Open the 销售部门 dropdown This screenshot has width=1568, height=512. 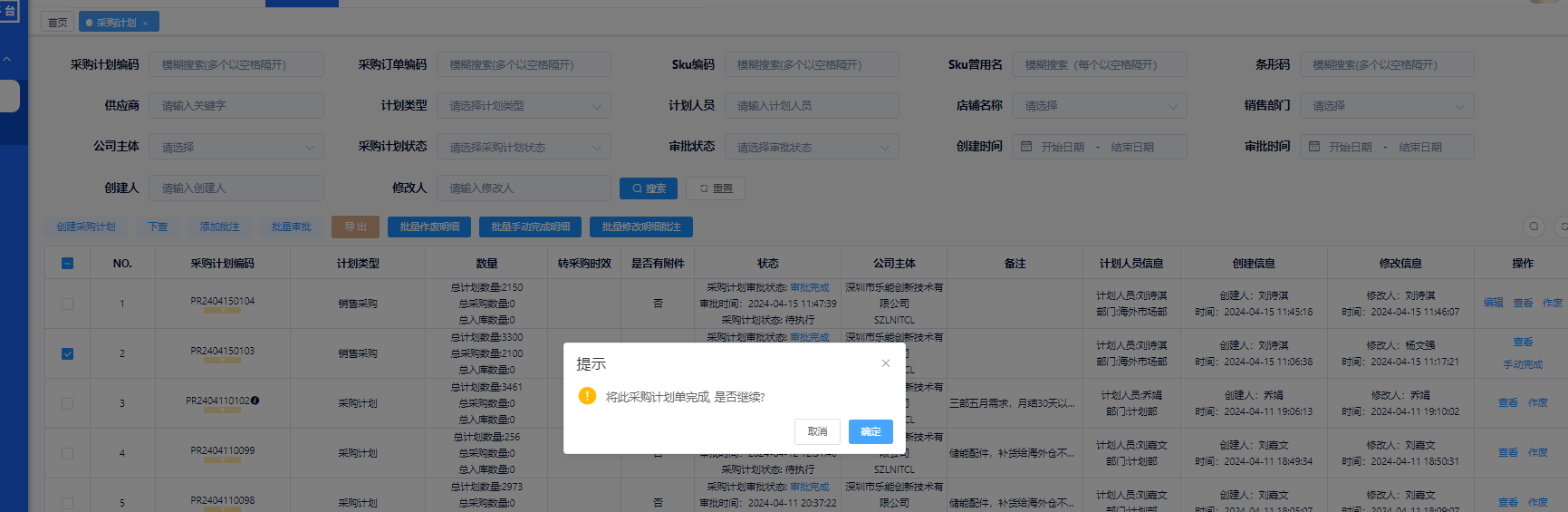1387,106
